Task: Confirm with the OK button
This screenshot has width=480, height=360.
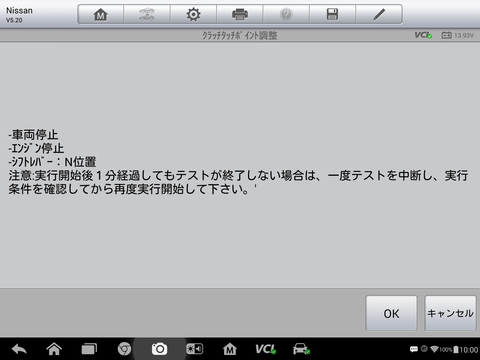Action: (x=391, y=313)
